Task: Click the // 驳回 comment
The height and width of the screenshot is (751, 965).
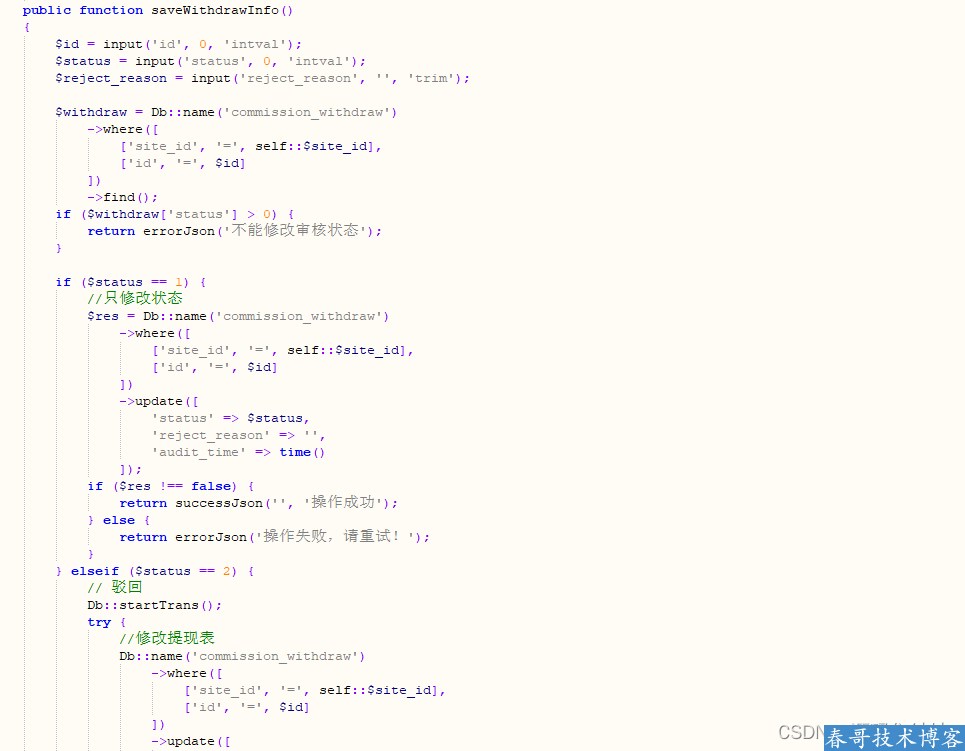Action: (x=115, y=588)
